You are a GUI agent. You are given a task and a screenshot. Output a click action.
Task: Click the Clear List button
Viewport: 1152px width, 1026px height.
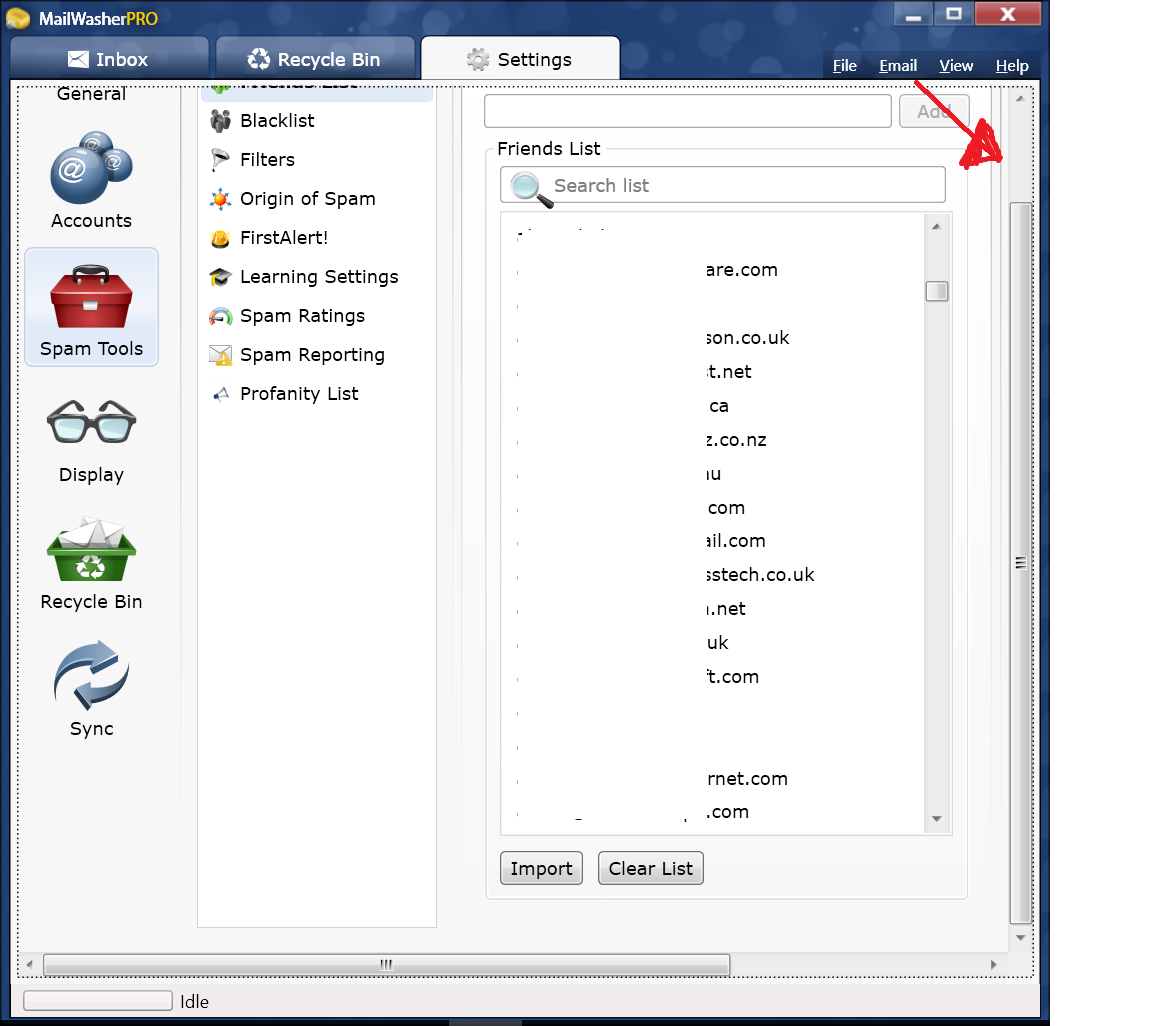tap(651, 868)
